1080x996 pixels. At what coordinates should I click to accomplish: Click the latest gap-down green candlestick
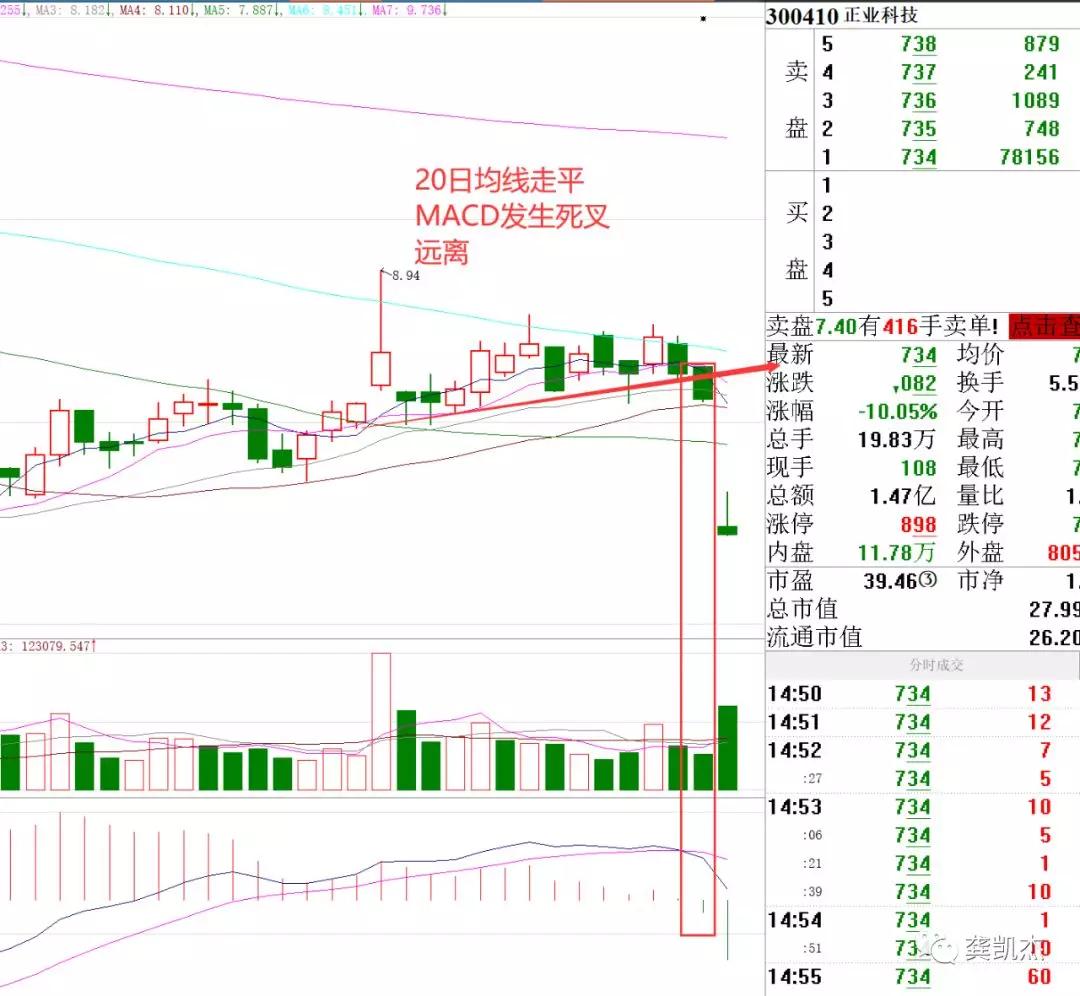tap(727, 514)
